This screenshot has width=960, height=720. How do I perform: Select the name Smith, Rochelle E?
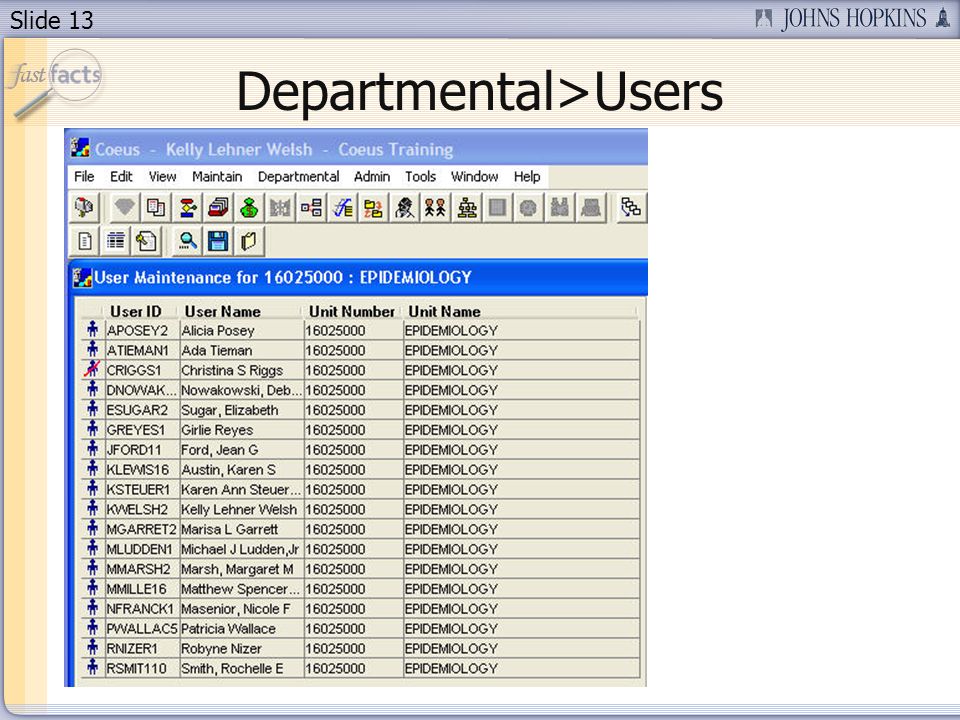pyautogui.click(x=232, y=669)
